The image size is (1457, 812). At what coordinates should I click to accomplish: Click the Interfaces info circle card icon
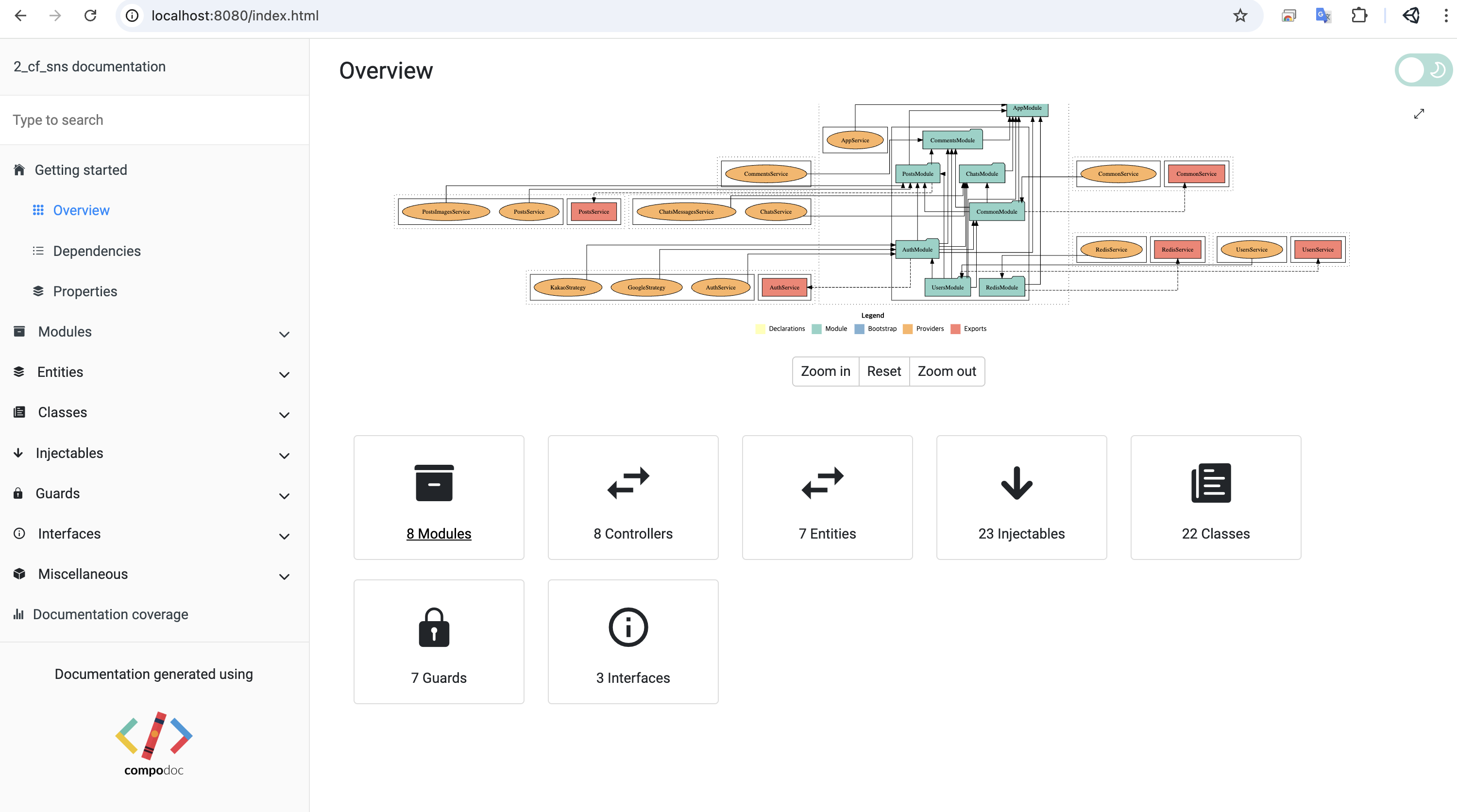tap(628, 627)
